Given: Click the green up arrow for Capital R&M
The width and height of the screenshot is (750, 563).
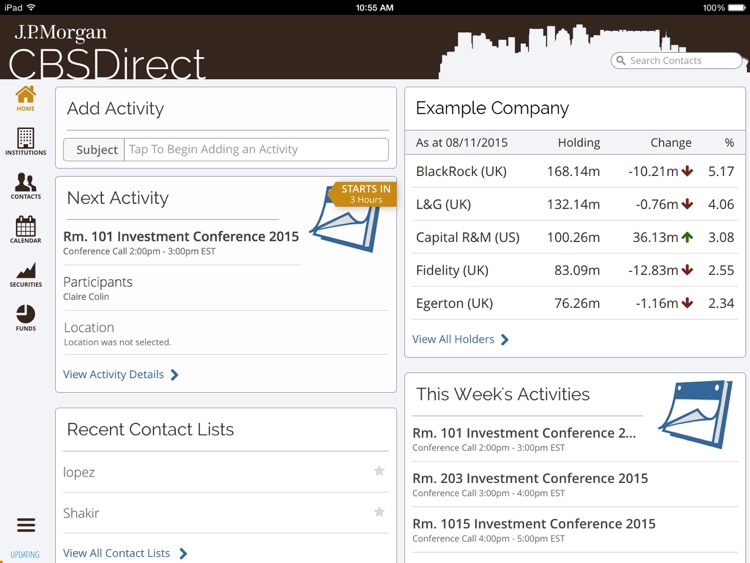Looking at the screenshot, I should tap(687, 237).
